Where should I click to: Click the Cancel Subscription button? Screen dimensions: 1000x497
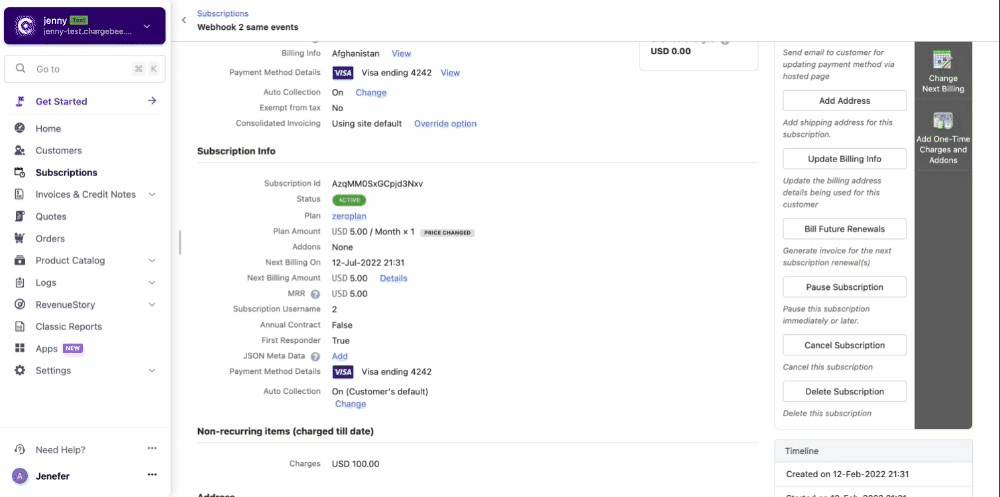tap(844, 345)
